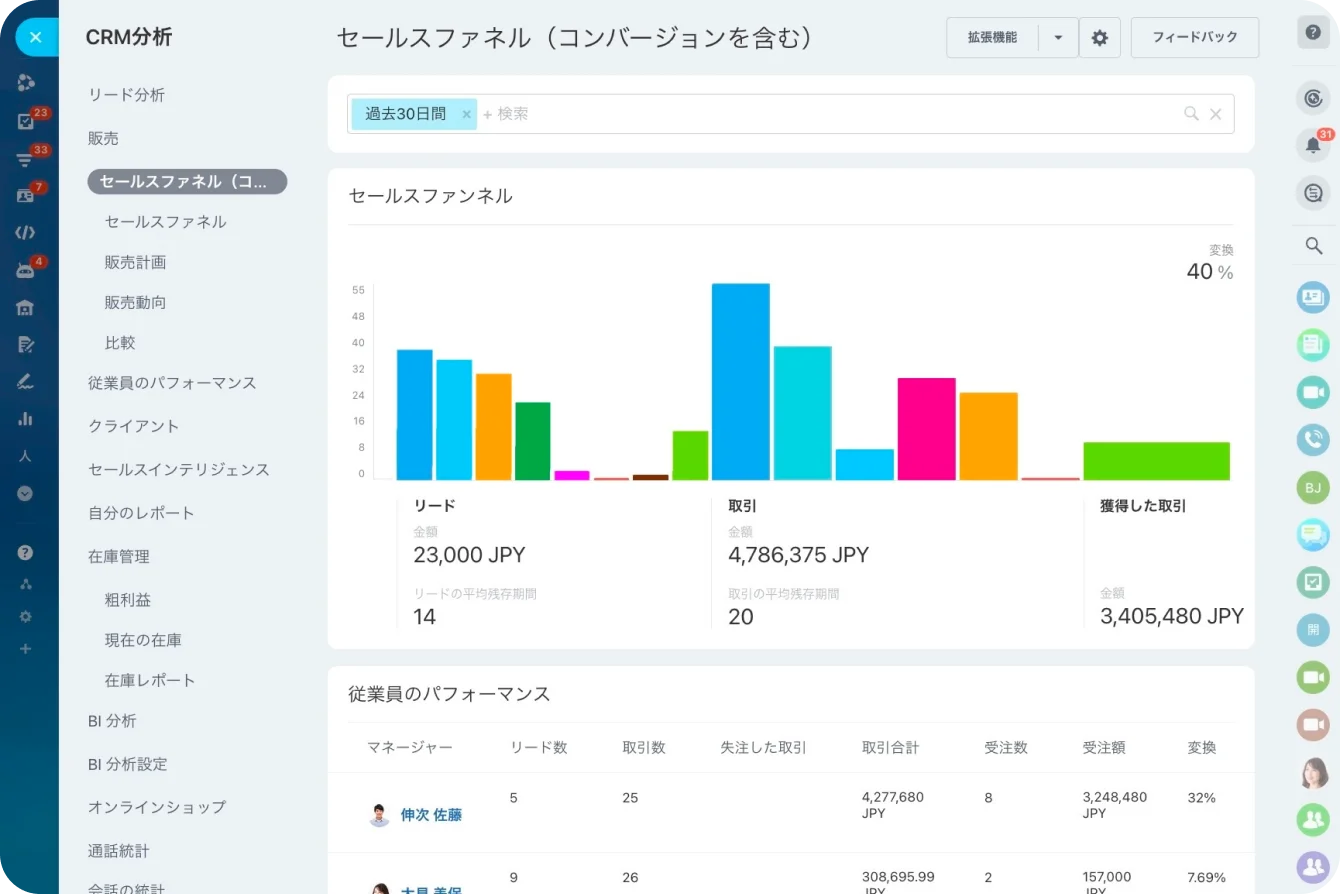Open the signature pen icon in left rail
The image size is (1340, 894).
coord(26,381)
